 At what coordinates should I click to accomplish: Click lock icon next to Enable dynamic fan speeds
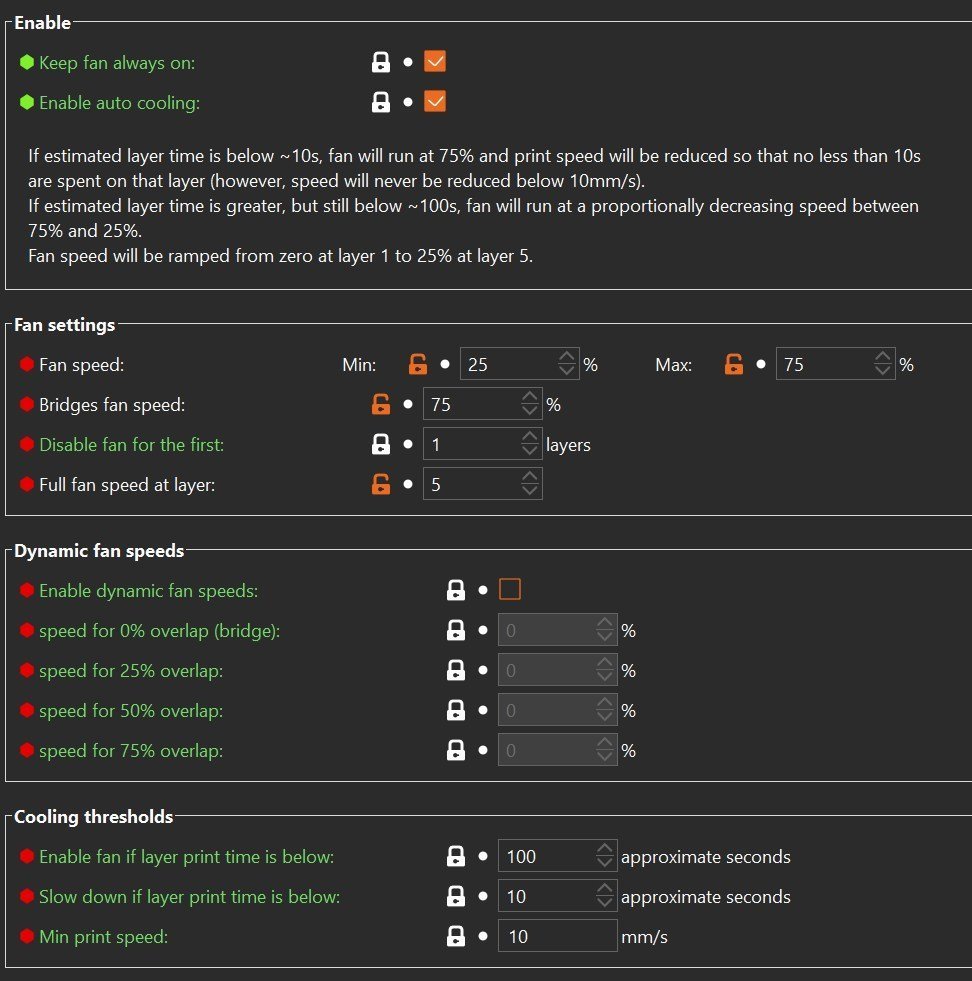(x=455, y=590)
